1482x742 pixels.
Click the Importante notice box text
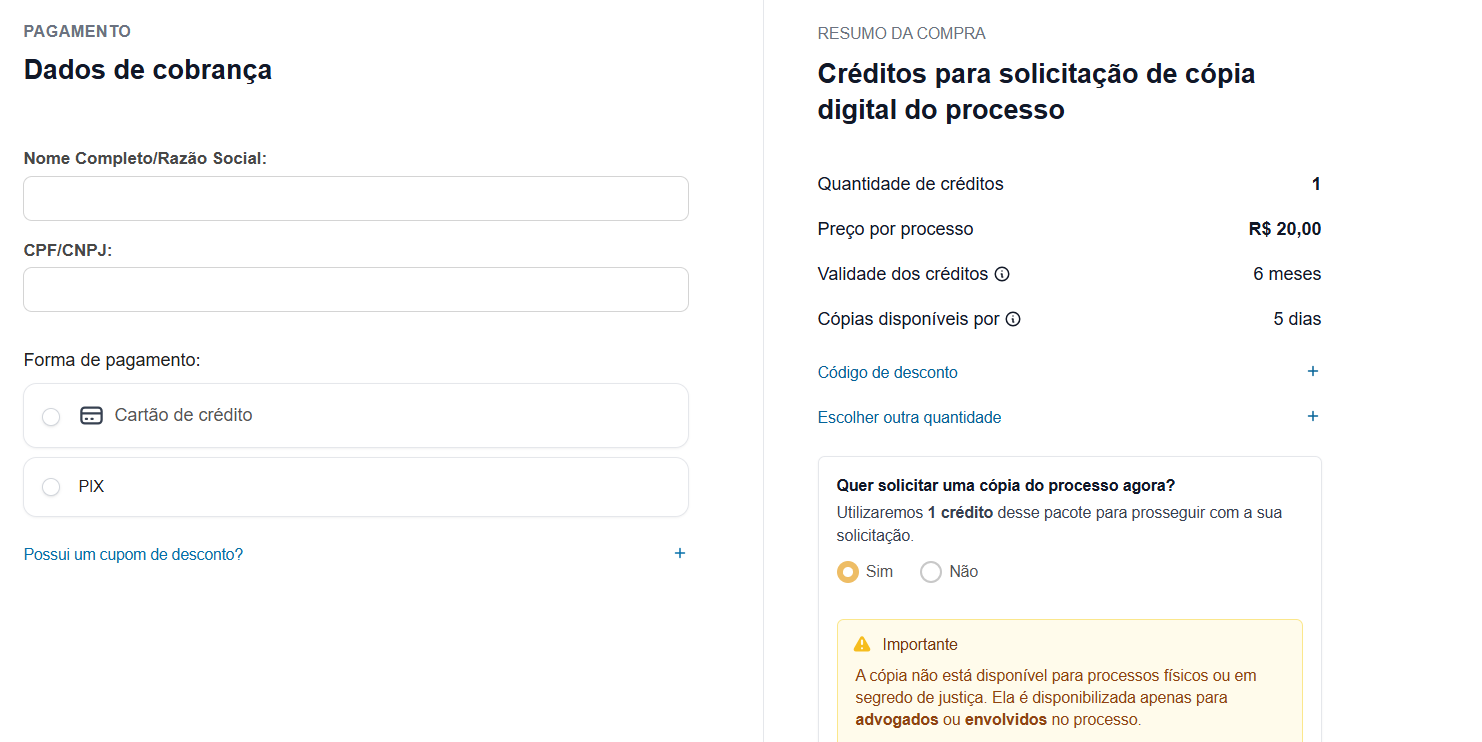[x=1056, y=697]
